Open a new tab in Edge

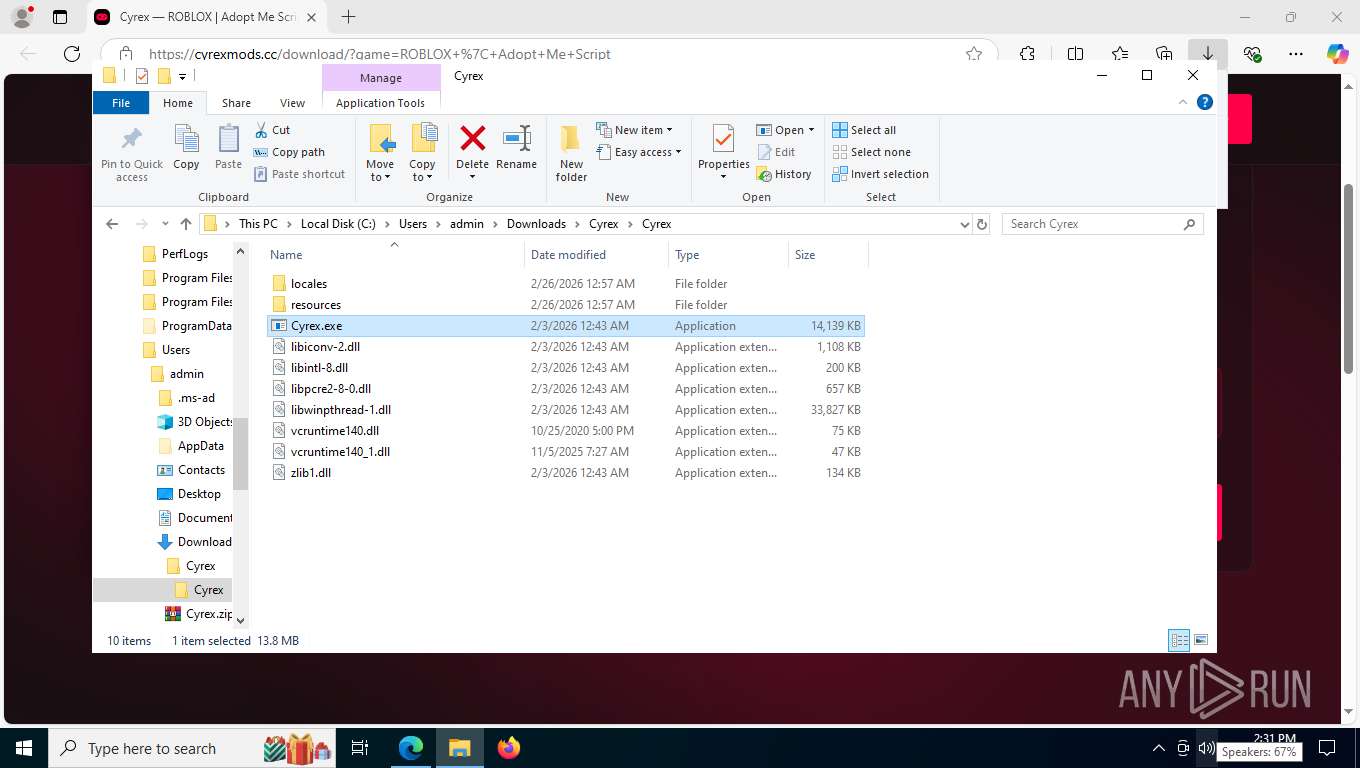[348, 17]
